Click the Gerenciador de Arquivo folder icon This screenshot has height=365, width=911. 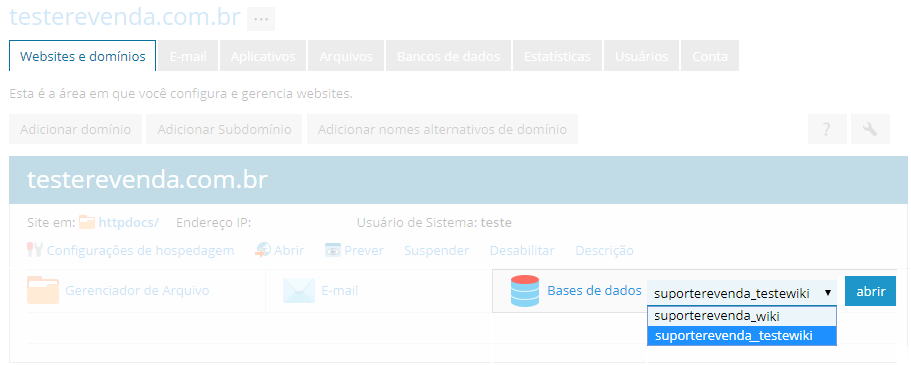pyautogui.click(x=43, y=291)
